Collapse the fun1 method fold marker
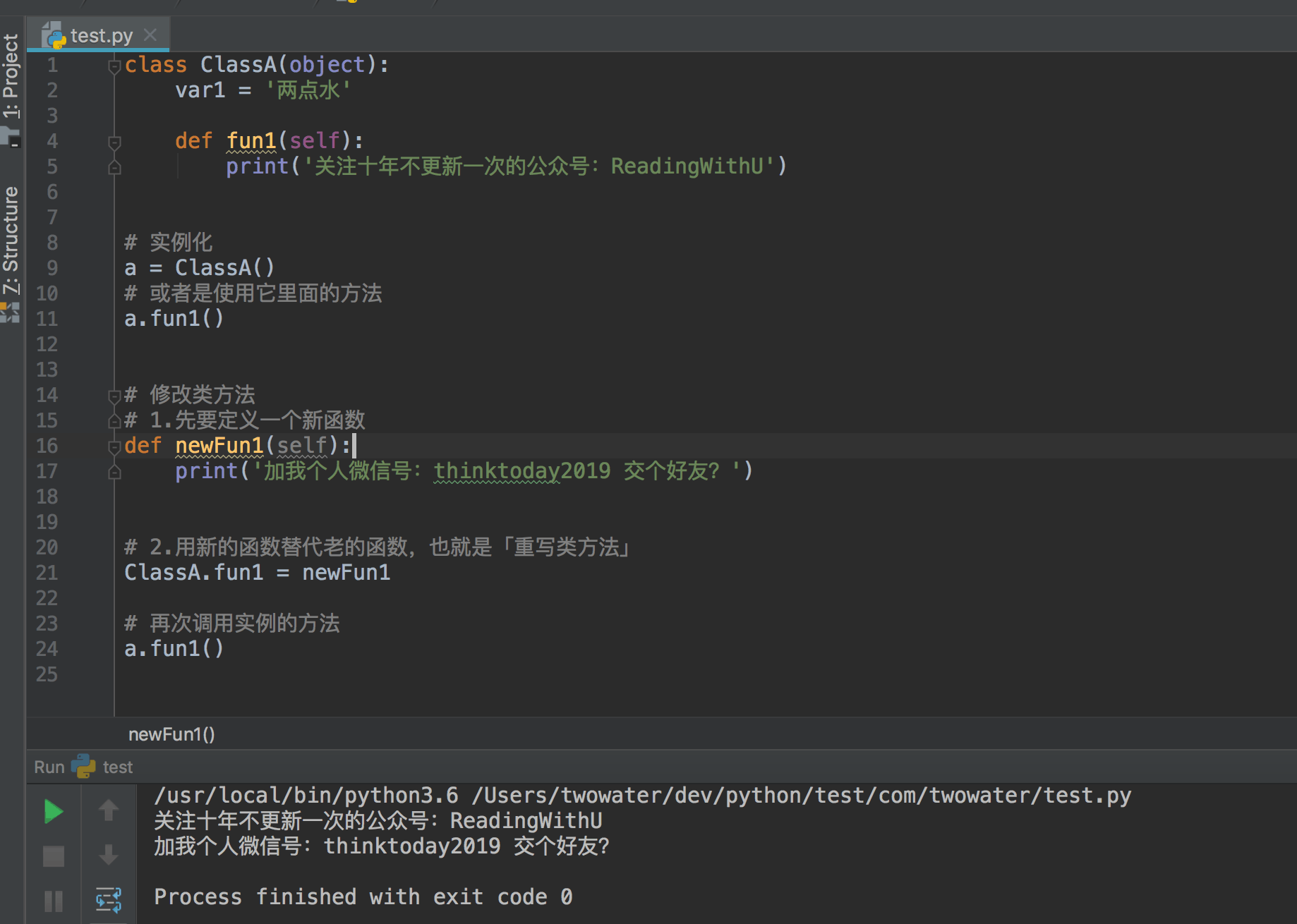Screen dimensions: 1297x924 [114, 142]
